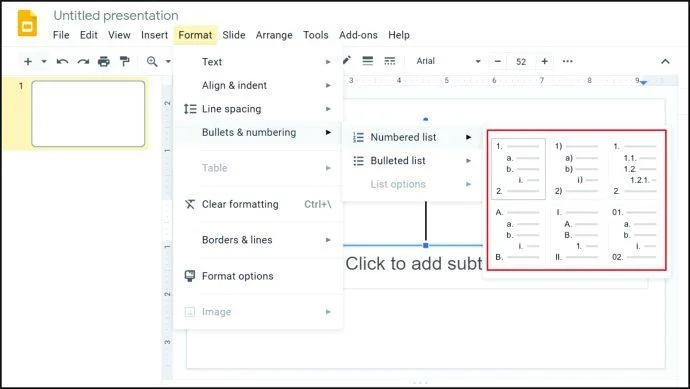Click the arrow beside Numbered list

coord(469,137)
